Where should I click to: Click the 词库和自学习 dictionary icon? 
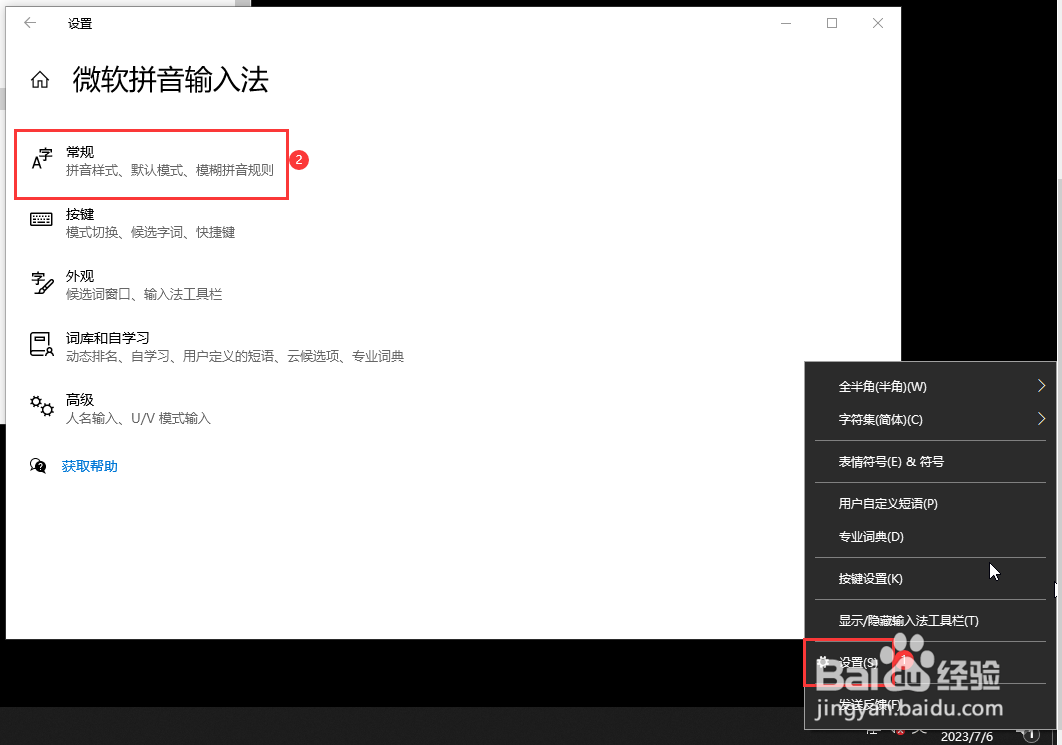41,344
